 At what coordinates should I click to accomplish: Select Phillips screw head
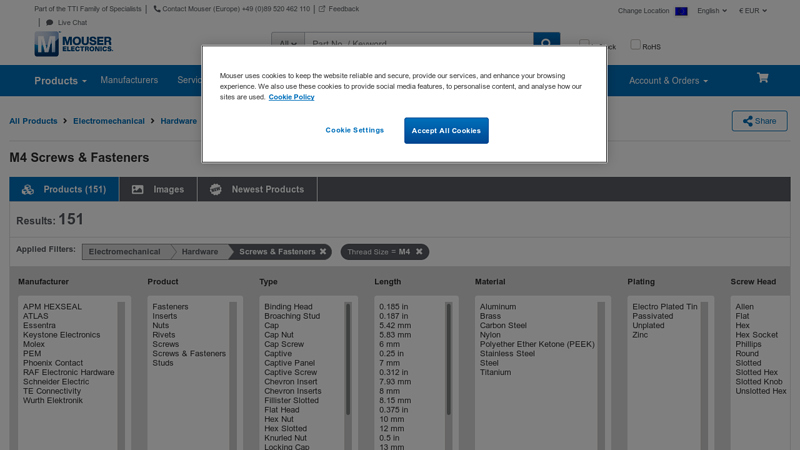(748, 344)
